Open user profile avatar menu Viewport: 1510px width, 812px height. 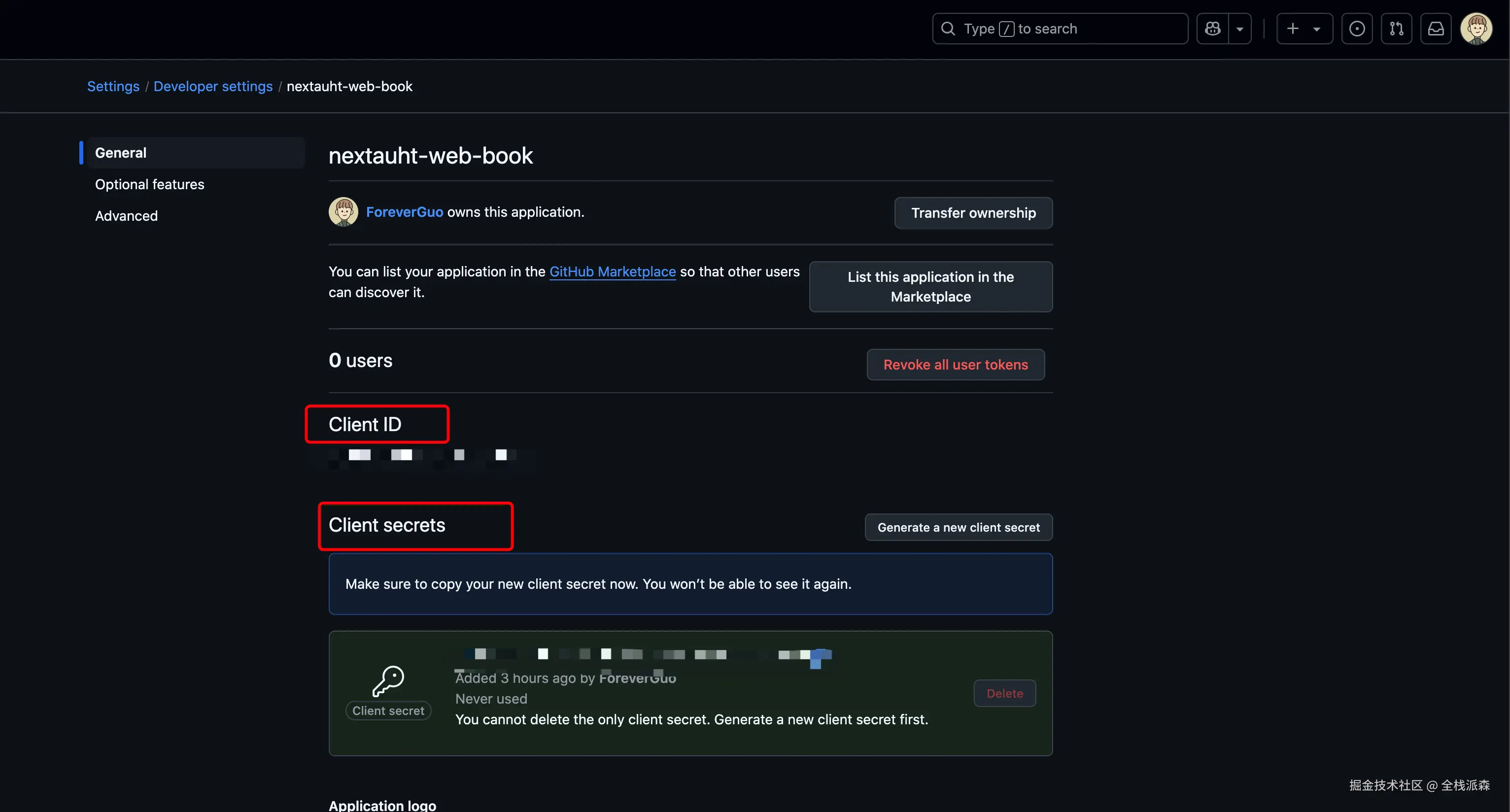(x=1476, y=29)
